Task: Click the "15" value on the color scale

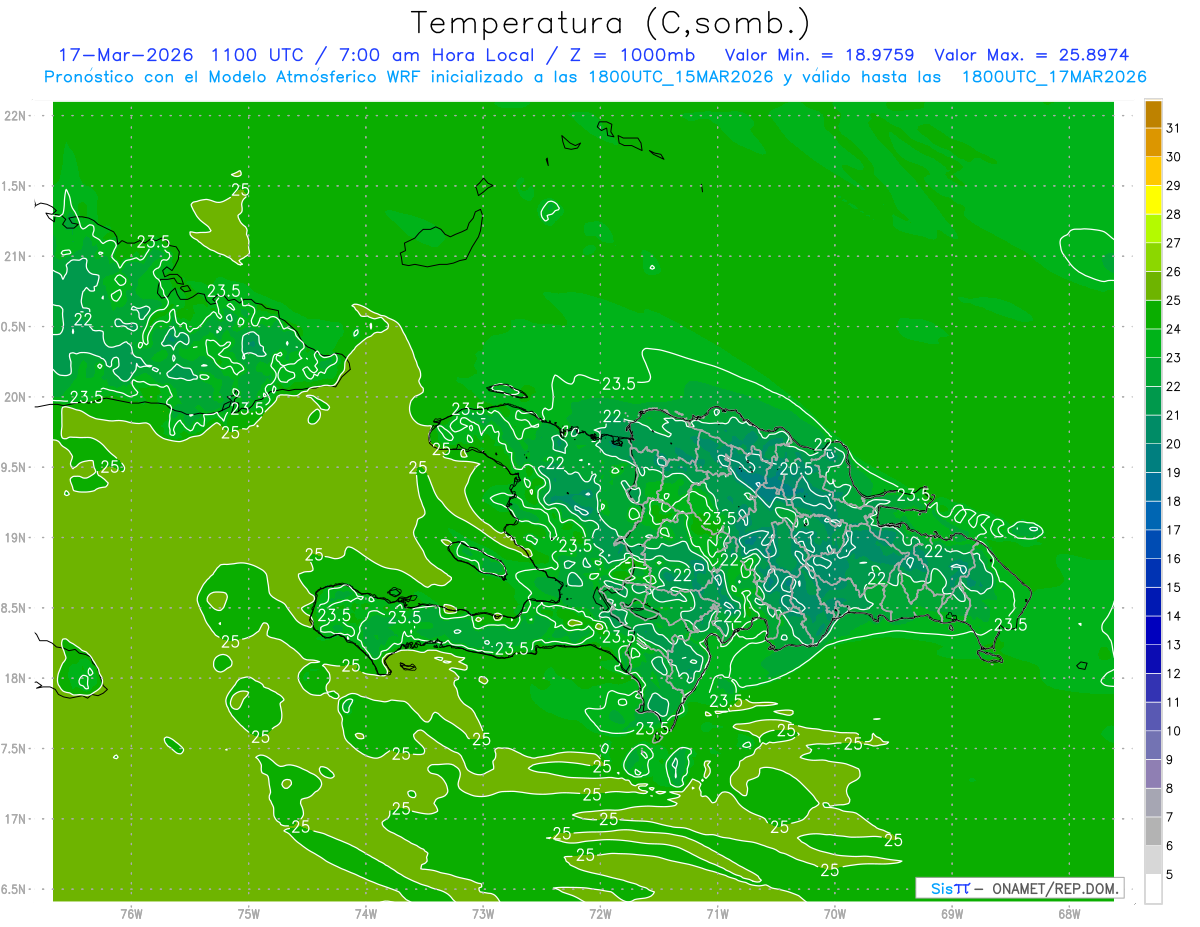Action: coord(1174,587)
